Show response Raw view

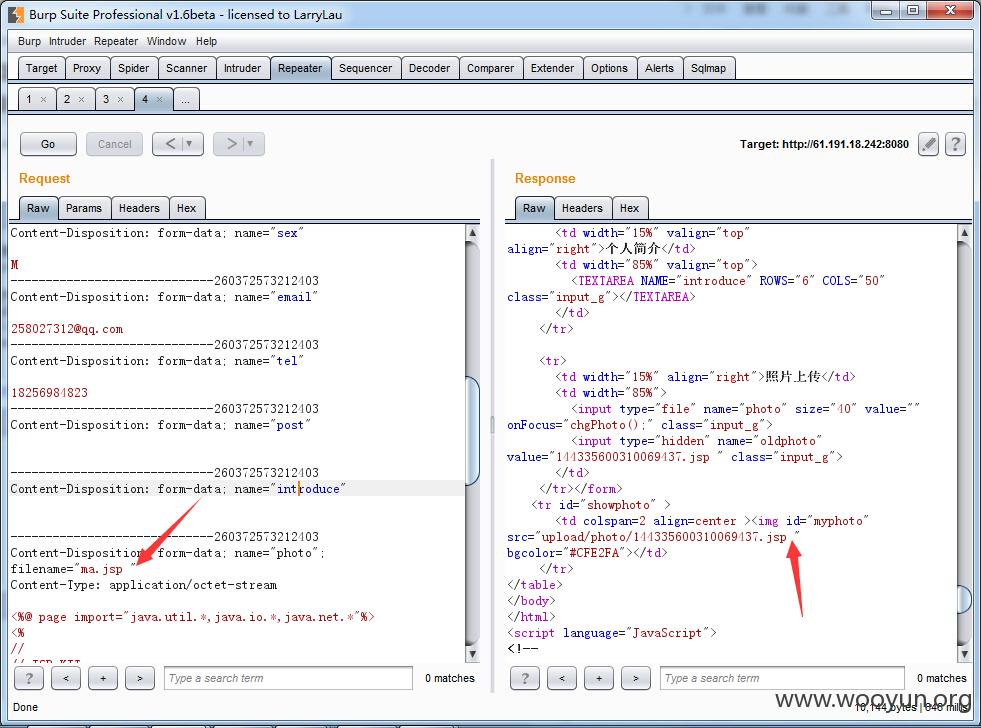coord(534,208)
